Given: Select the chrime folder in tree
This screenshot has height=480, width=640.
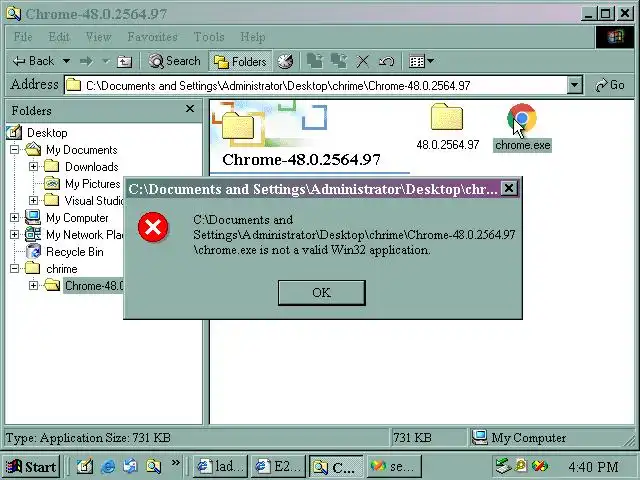Looking at the screenshot, I should coord(62,269).
